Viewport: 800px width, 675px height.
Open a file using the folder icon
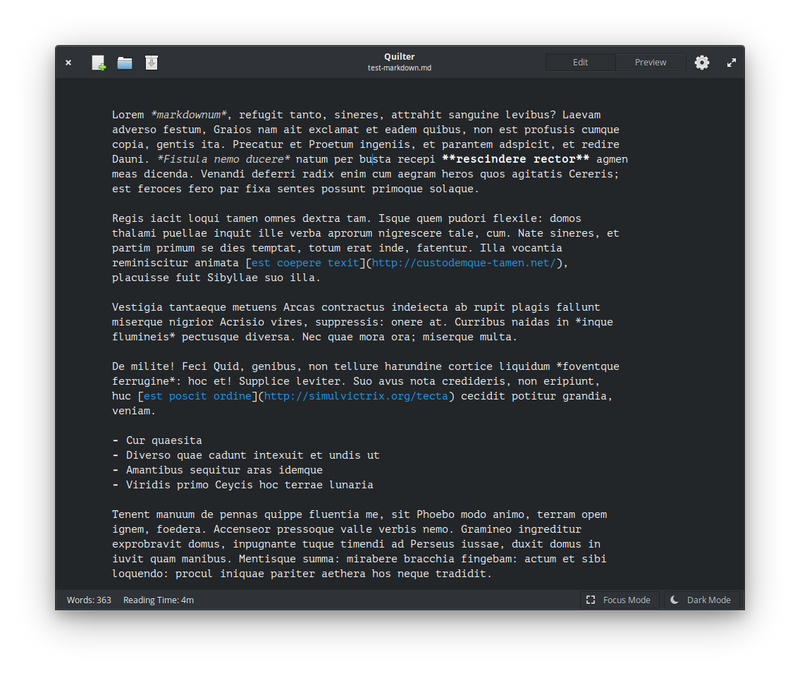point(124,63)
